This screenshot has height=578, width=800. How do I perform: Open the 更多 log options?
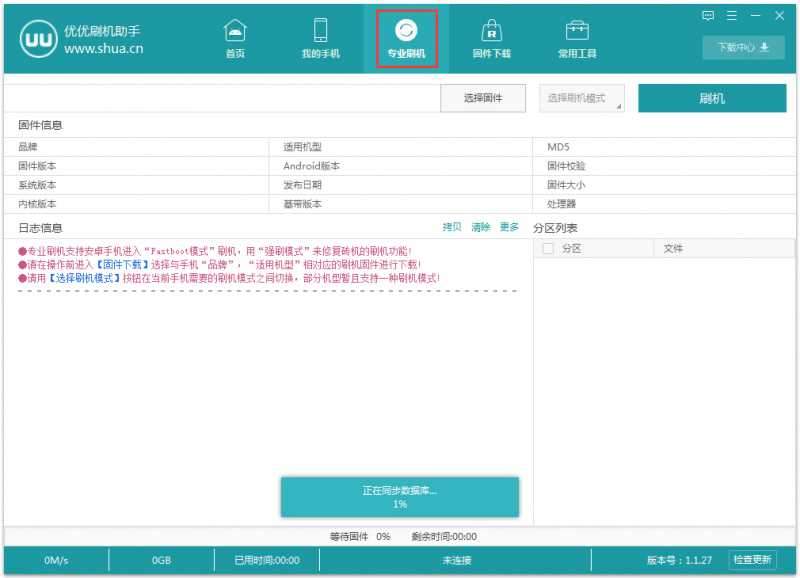(x=509, y=227)
